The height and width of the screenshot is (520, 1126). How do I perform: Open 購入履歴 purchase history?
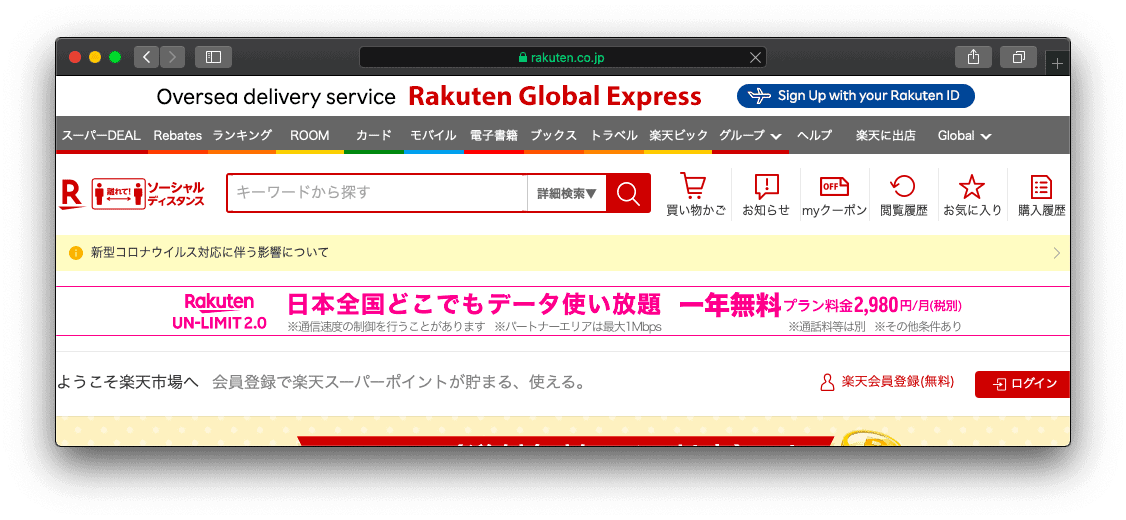1041,195
